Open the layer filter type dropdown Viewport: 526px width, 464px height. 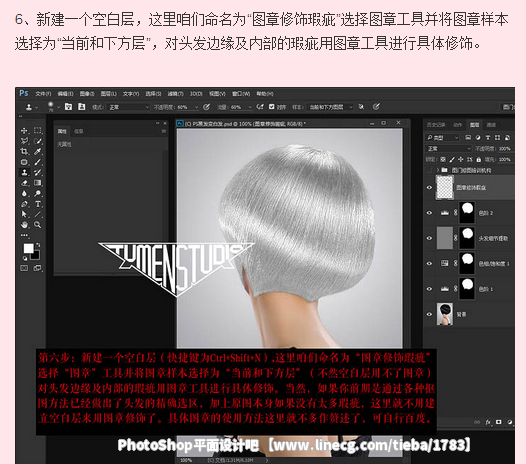442,138
